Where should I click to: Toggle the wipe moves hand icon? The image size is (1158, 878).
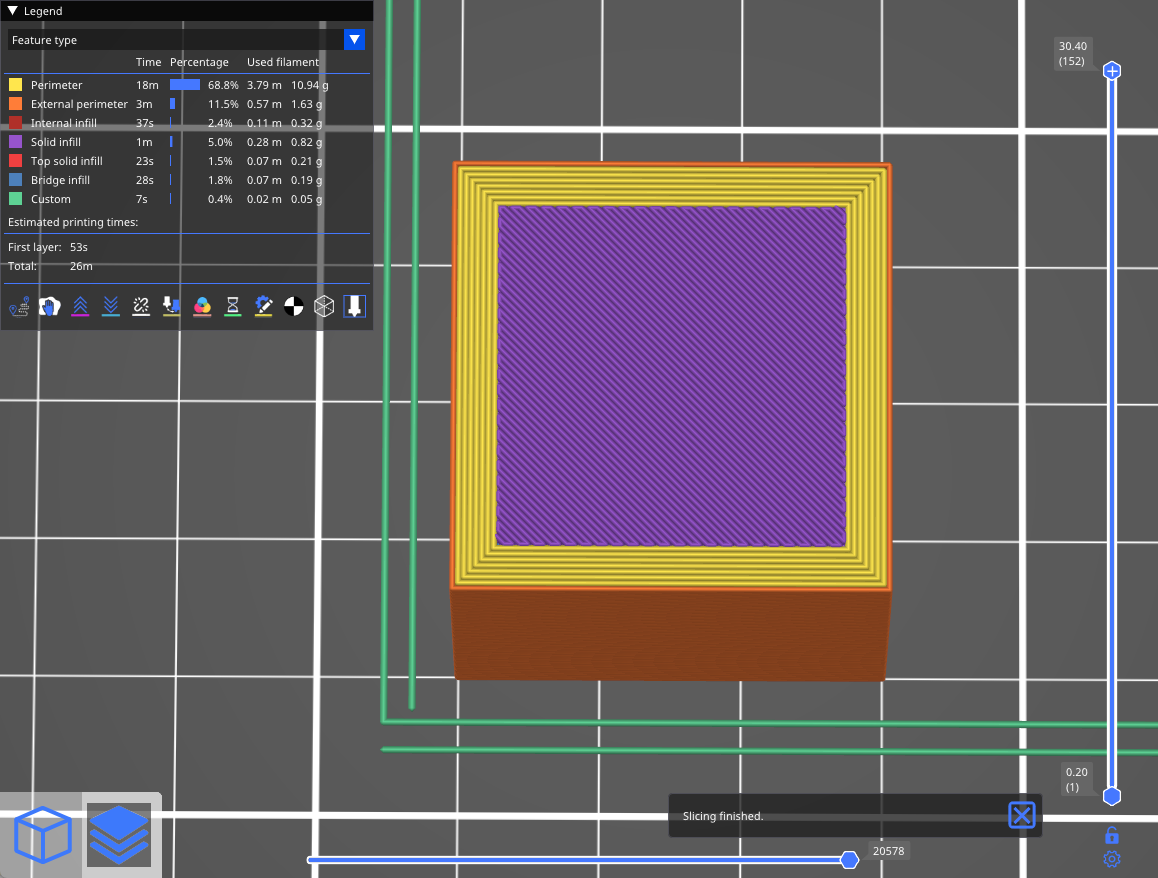coord(50,306)
